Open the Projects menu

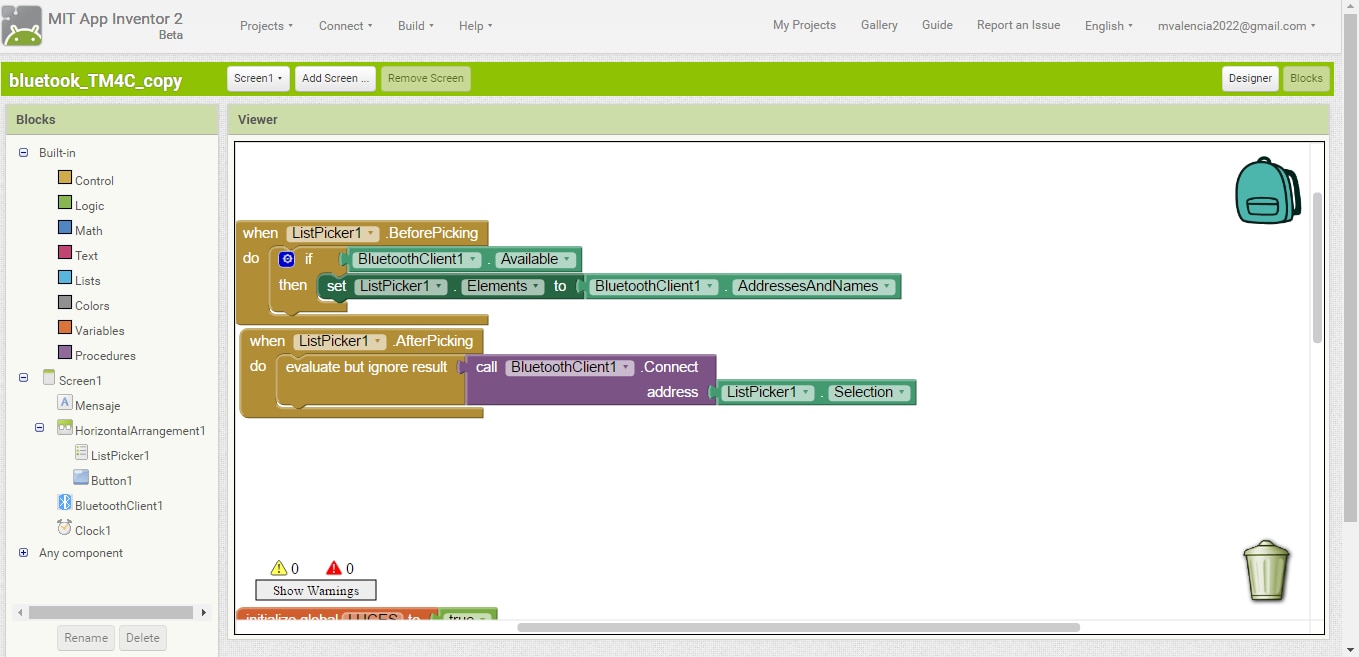point(266,26)
